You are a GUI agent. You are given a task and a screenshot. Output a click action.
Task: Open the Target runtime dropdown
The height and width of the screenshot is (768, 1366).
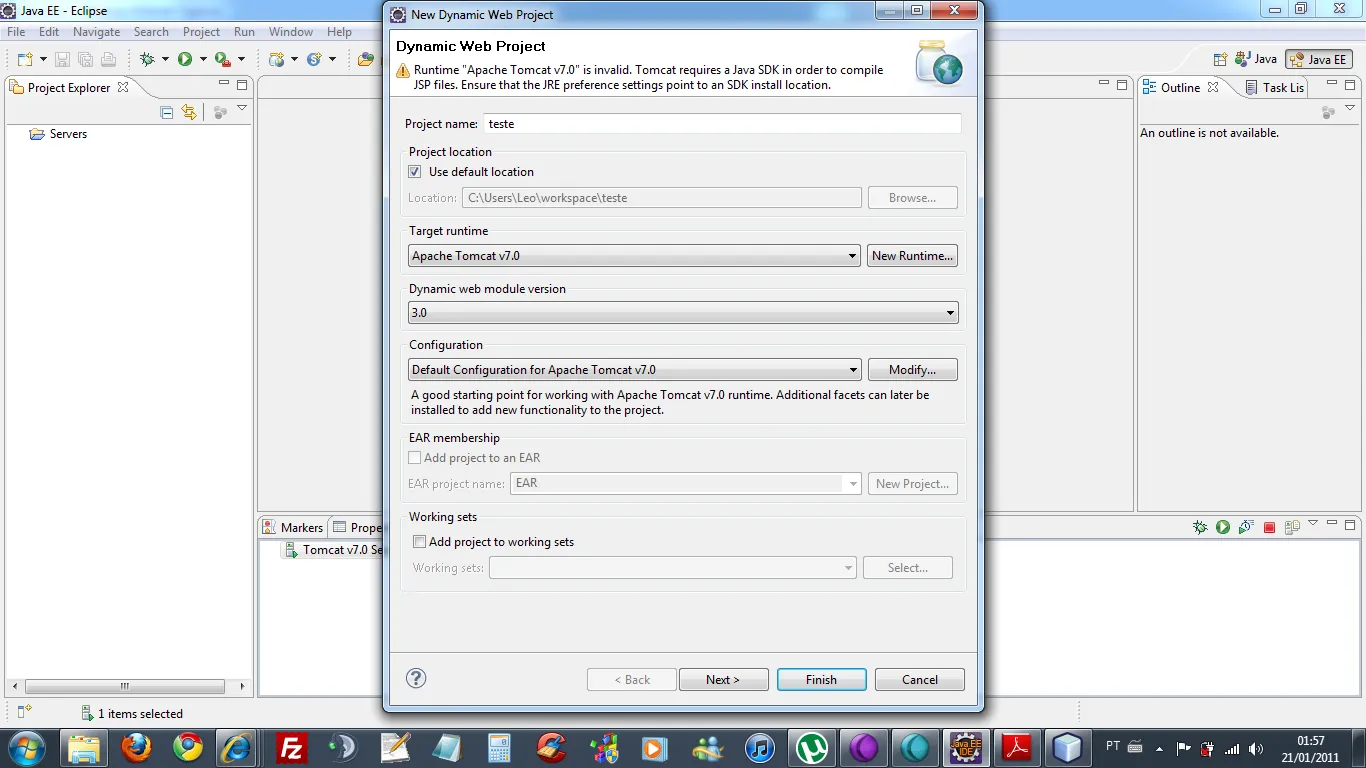tap(852, 256)
